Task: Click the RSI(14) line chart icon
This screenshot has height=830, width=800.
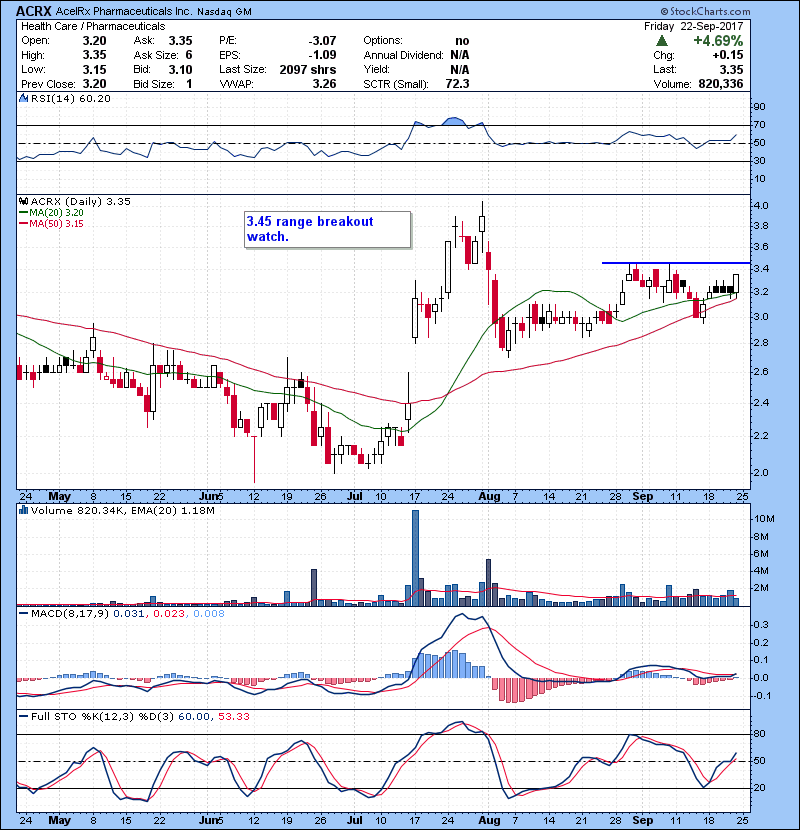Action: [x=23, y=98]
